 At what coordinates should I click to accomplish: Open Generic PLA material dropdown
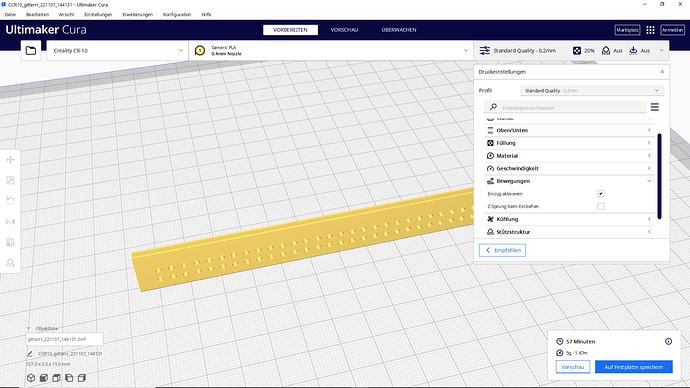pos(331,51)
